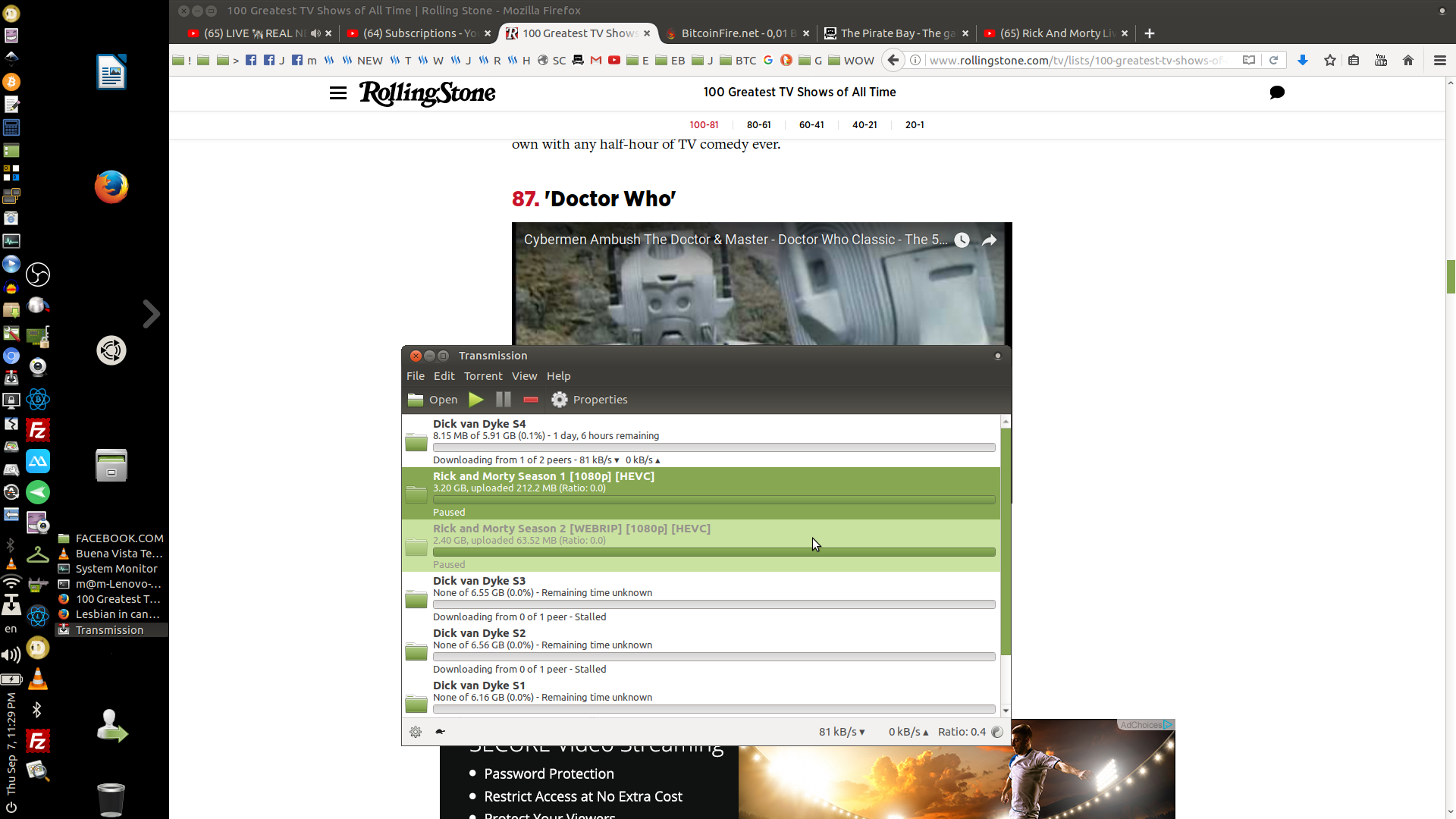Viewport: 1456px width, 819px height.
Task: Open the YouTube toolbar extension icon
Action: (x=1381, y=61)
